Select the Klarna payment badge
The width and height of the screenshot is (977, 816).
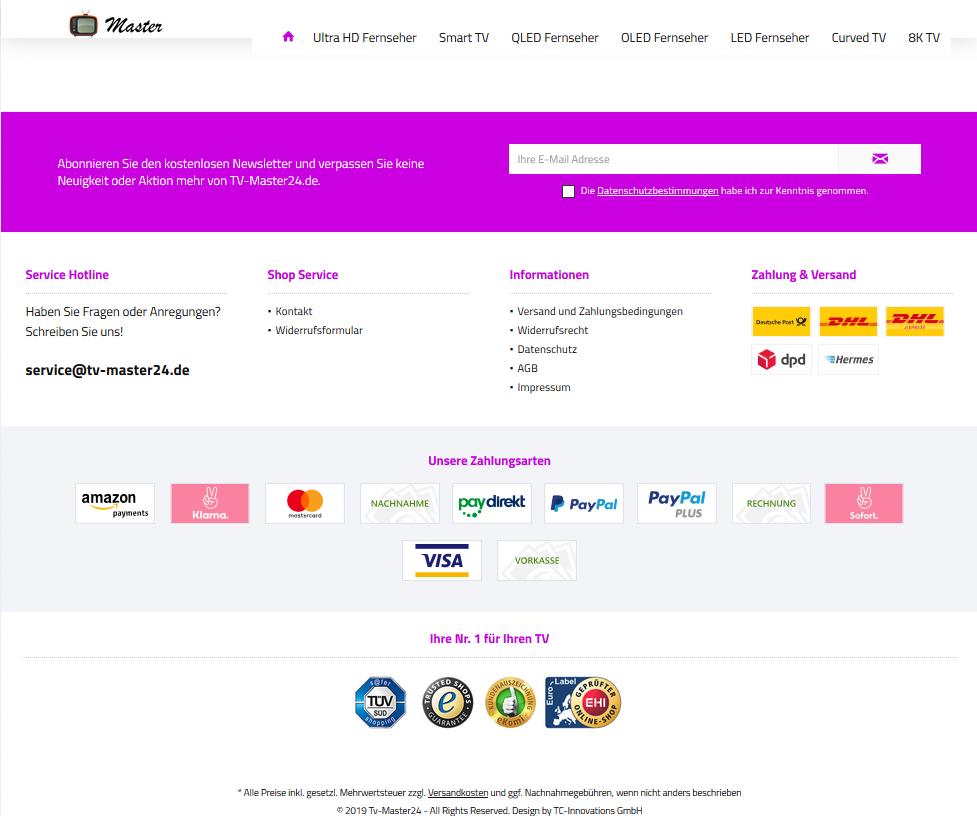point(210,503)
